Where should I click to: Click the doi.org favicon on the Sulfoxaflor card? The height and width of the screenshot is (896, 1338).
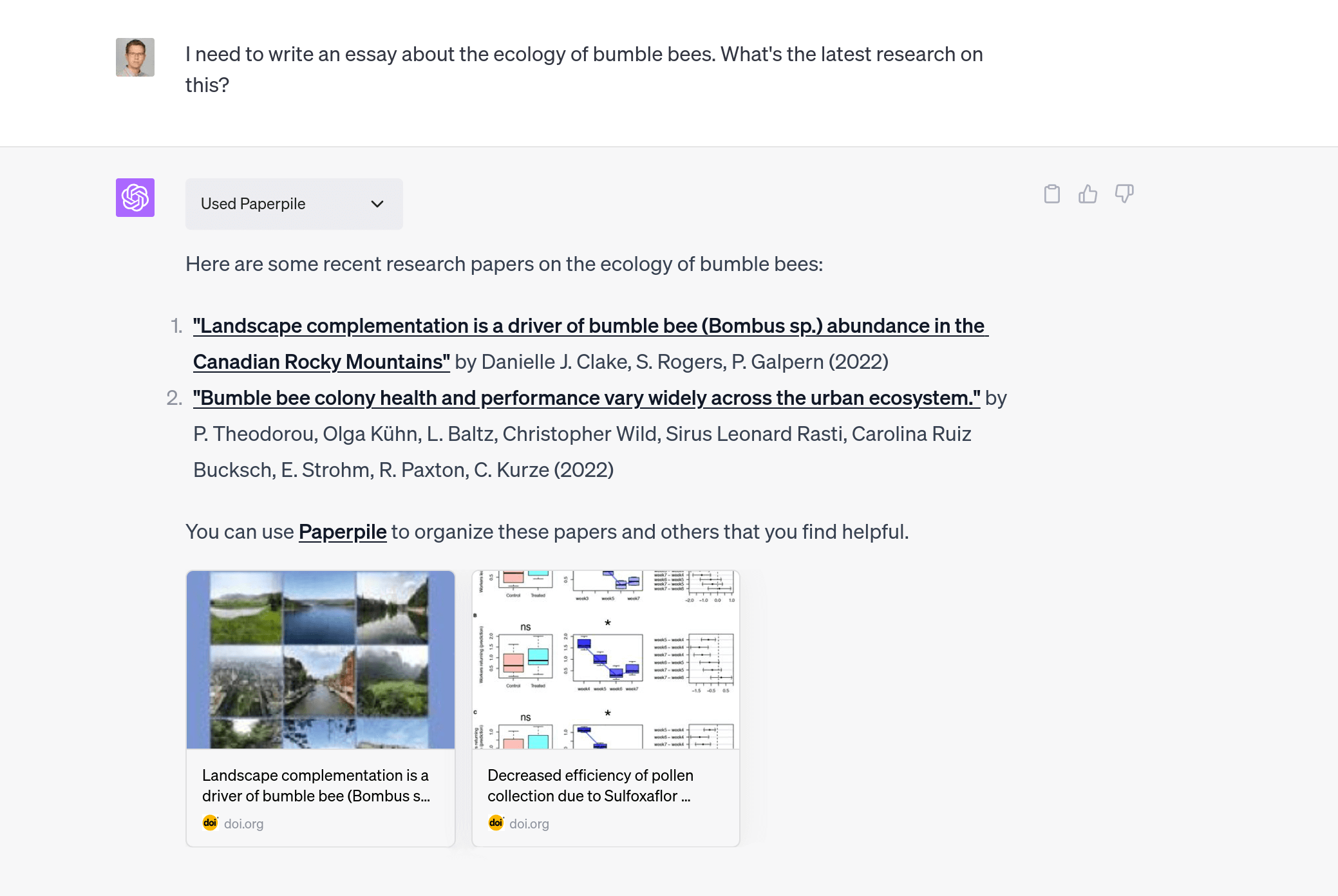tap(496, 823)
